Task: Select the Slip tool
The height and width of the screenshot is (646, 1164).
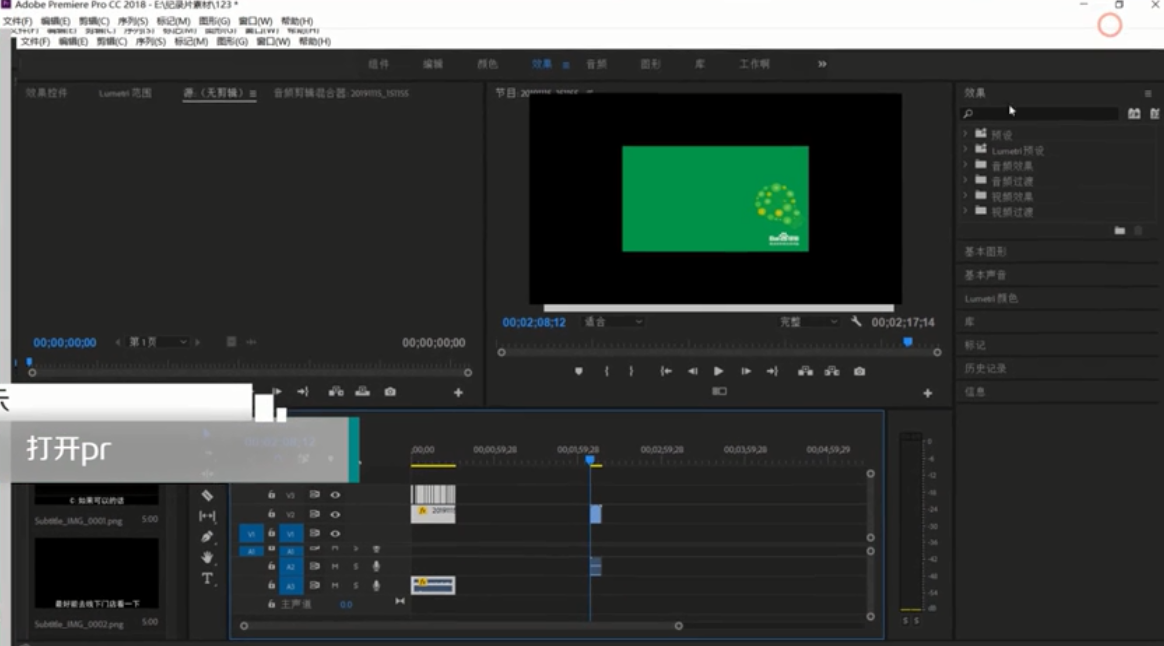Action: click(207, 515)
